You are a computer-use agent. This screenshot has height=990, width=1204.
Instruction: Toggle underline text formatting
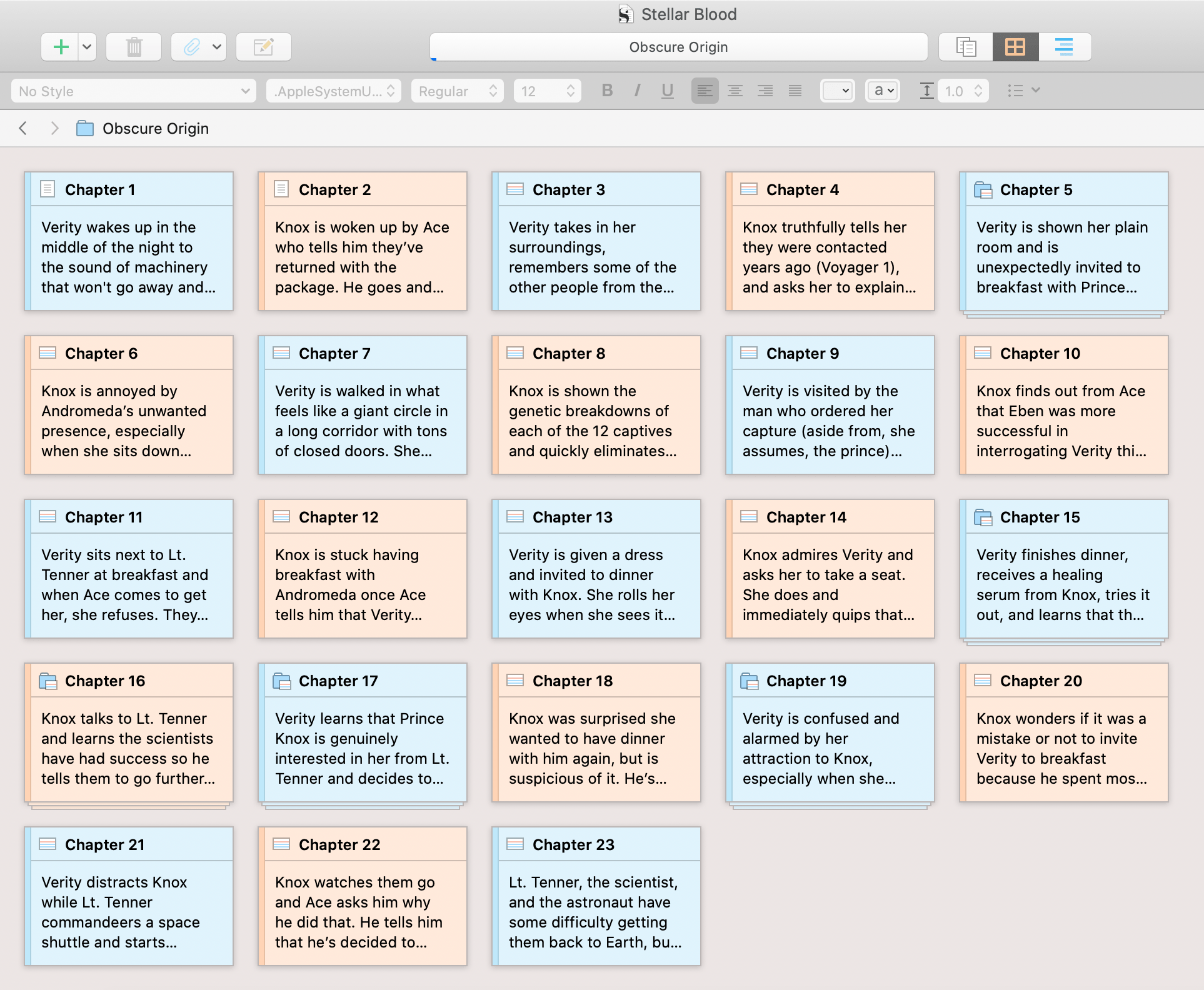(667, 91)
